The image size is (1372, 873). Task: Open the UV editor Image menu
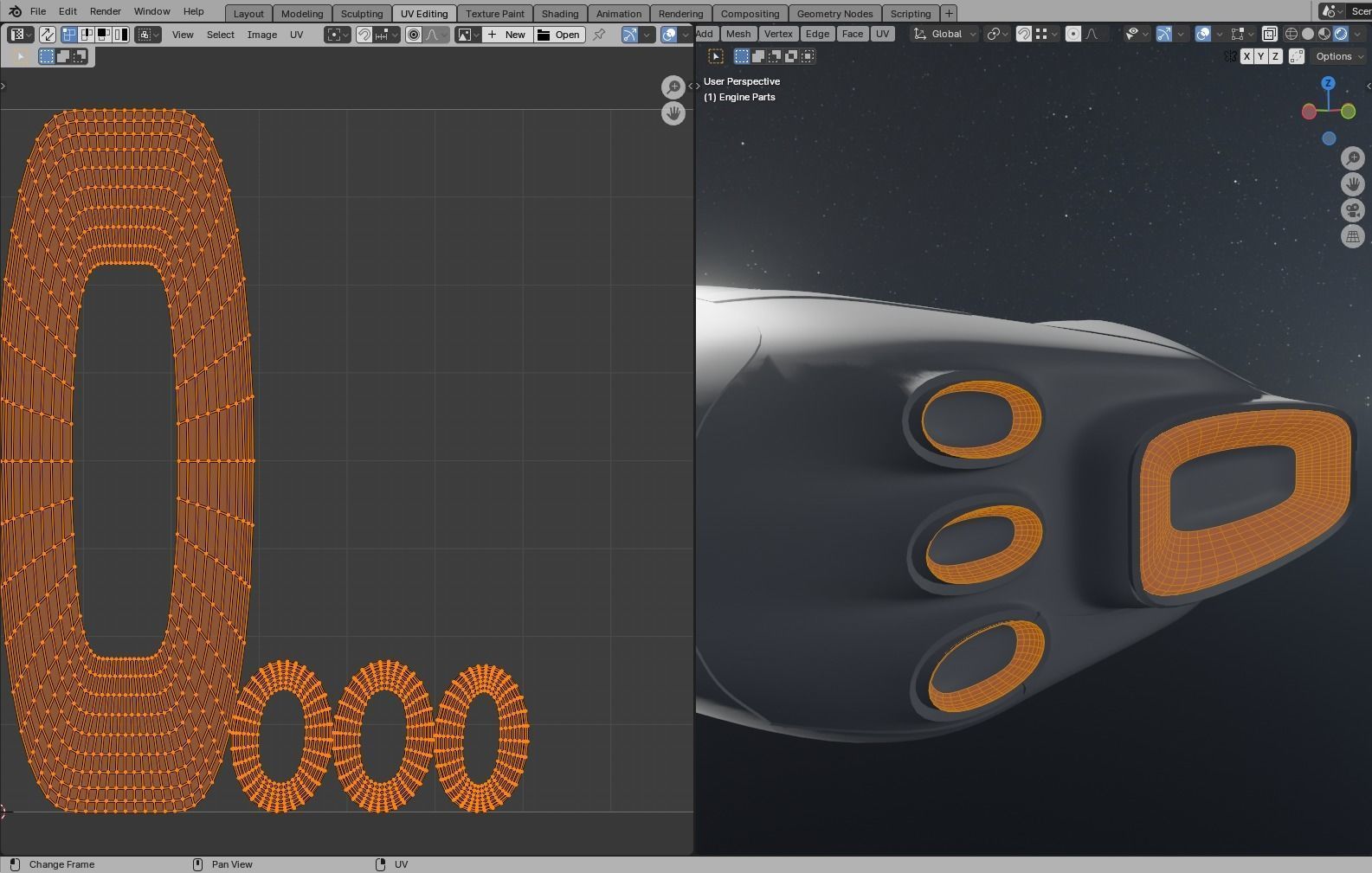[262, 35]
